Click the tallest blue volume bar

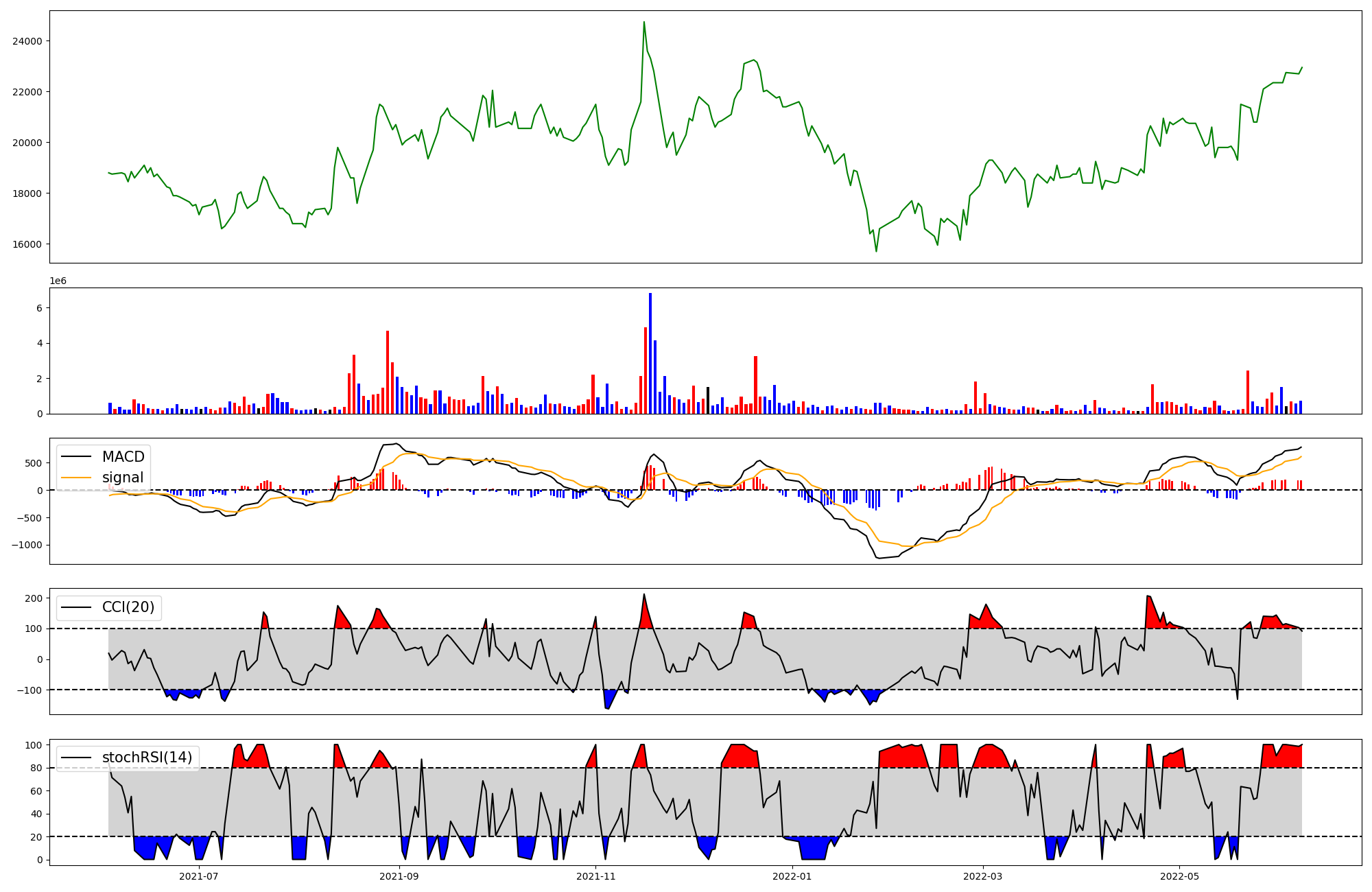[x=650, y=353]
